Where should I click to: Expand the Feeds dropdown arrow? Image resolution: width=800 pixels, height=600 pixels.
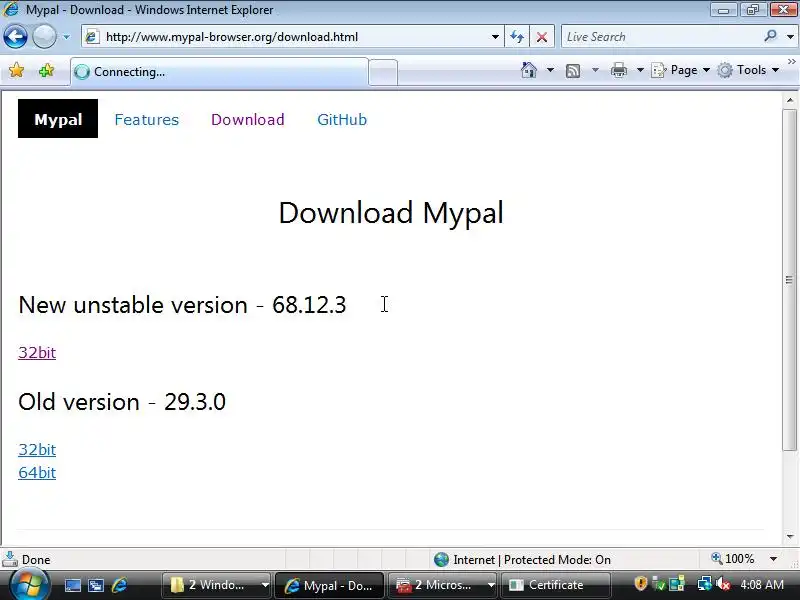595,70
